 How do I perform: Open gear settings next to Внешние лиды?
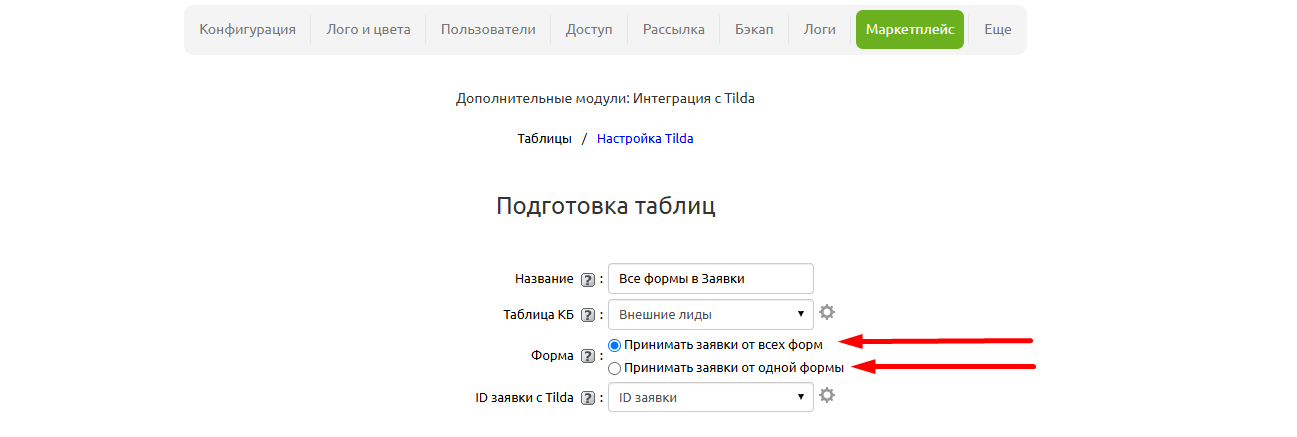[x=827, y=313]
